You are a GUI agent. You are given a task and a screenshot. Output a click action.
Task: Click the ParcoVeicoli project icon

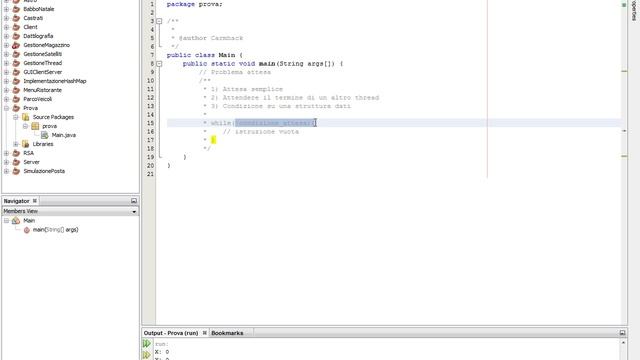point(16,99)
